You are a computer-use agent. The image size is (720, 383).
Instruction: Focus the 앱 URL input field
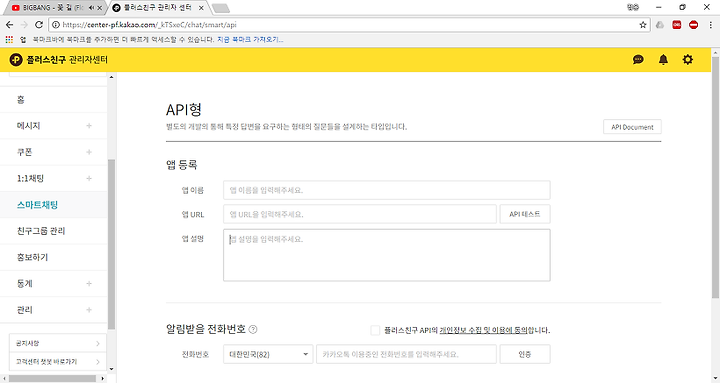tap(360, 214)
